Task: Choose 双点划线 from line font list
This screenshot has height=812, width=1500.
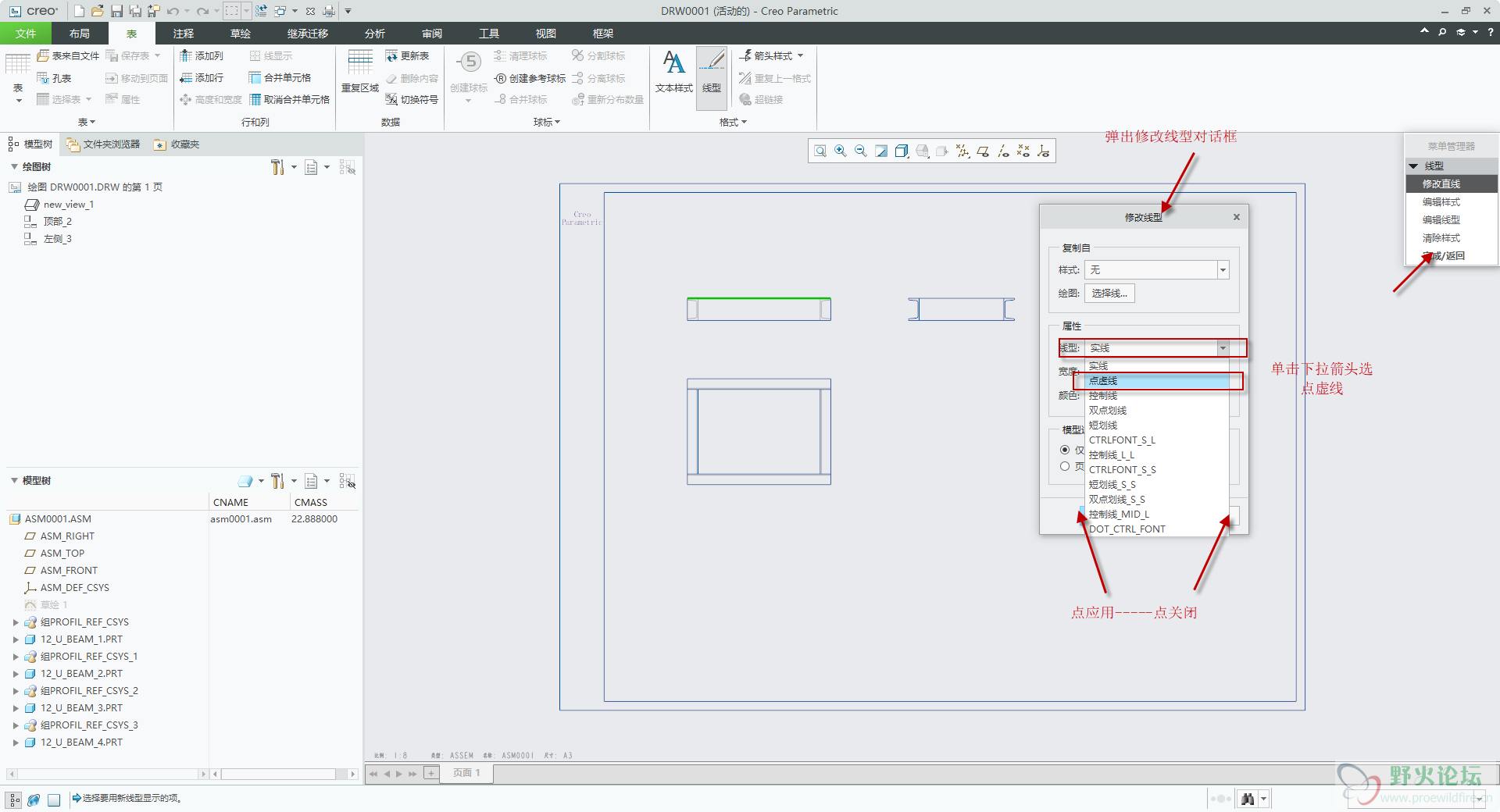Action: point(1158,411)
